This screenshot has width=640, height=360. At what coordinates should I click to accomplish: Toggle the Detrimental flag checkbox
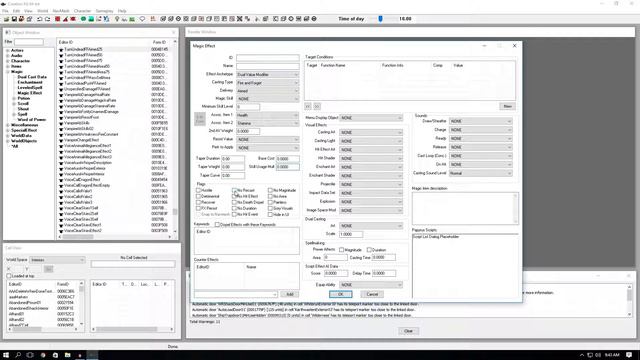click(x=199, y=196)
